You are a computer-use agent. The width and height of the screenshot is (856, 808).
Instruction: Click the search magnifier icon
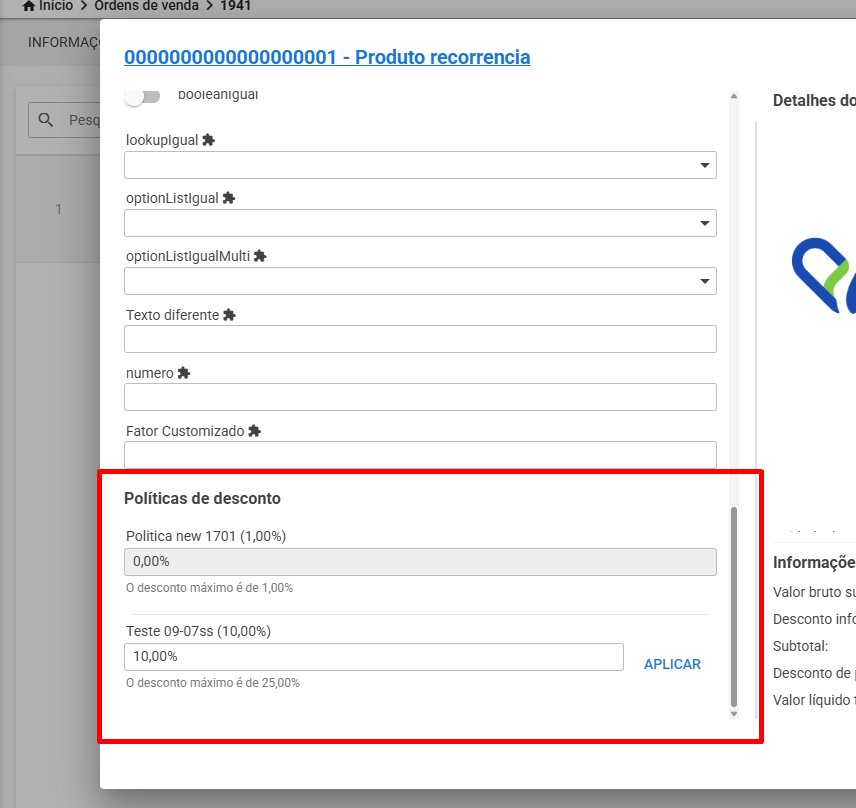click(x=46, y=120)
